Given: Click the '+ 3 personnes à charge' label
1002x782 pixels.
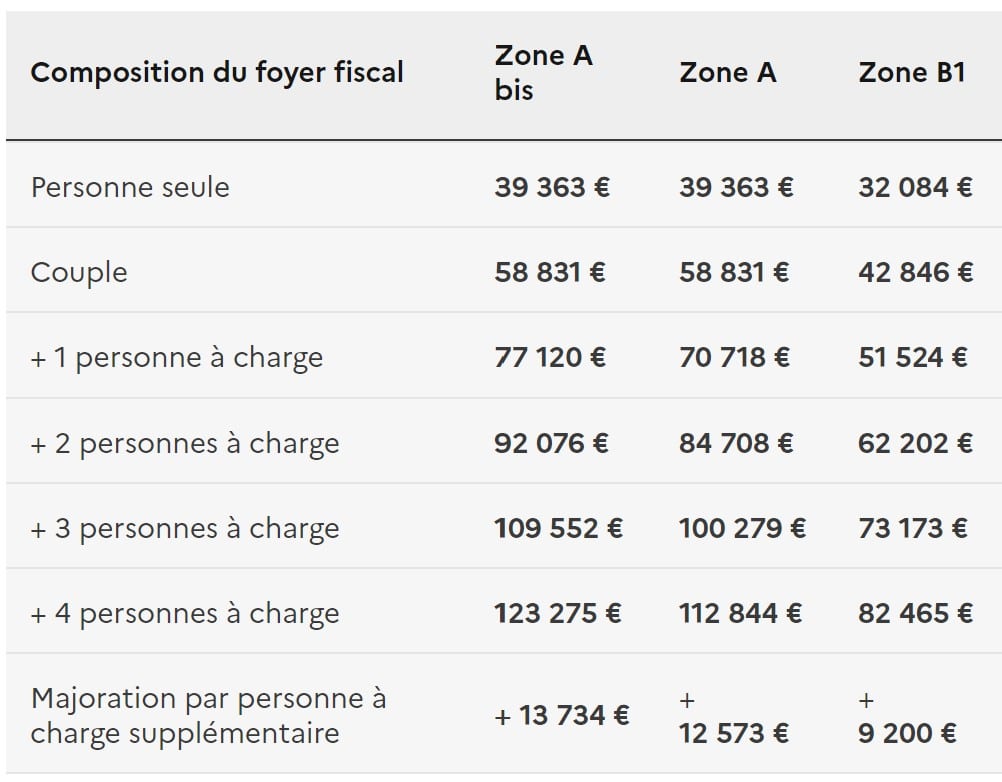Looking at the screenshot, I should coord(185,528).
